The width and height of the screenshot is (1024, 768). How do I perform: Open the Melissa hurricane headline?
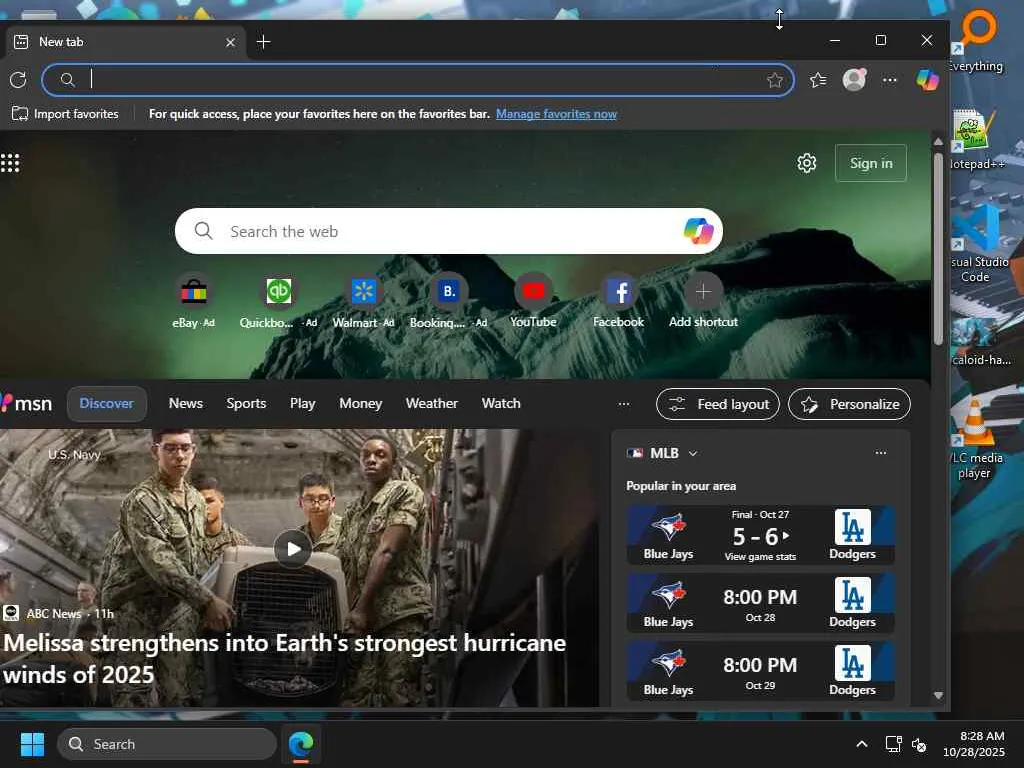[285, 658]
